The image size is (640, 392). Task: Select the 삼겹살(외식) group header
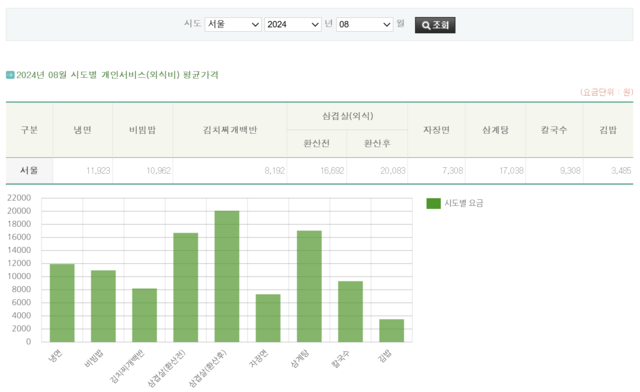click(347, 116)
